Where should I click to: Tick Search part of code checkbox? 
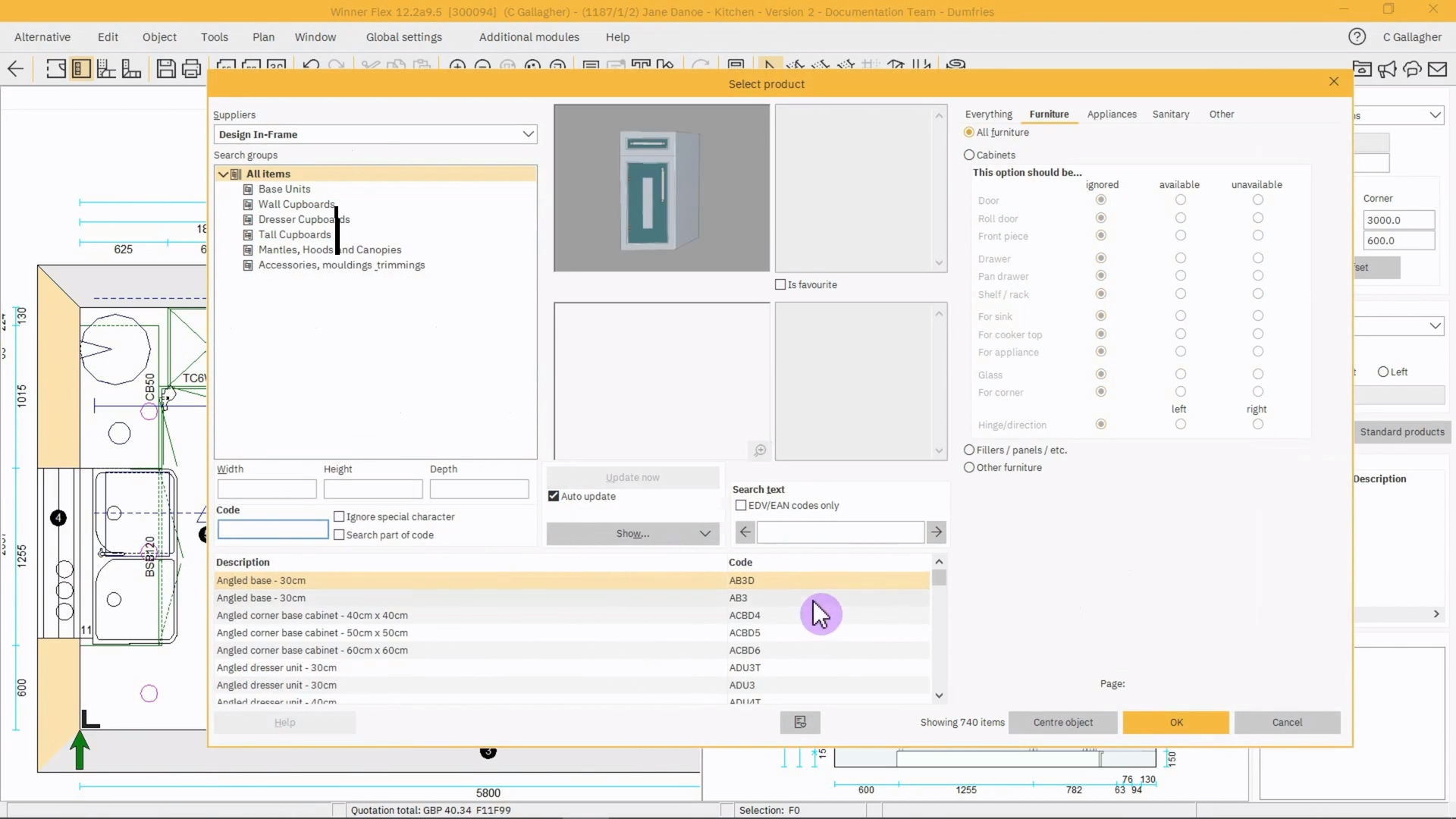(x=339, y=535)
